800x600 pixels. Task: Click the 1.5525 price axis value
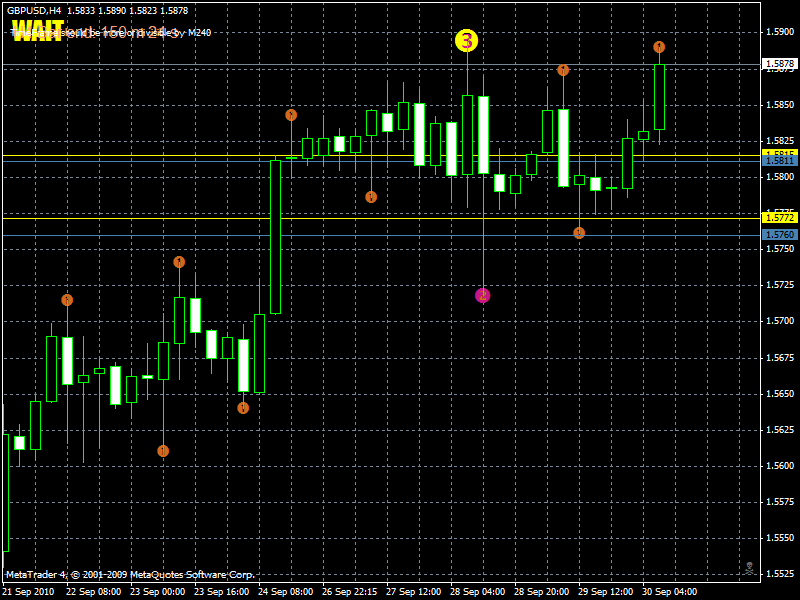(780, 574)
